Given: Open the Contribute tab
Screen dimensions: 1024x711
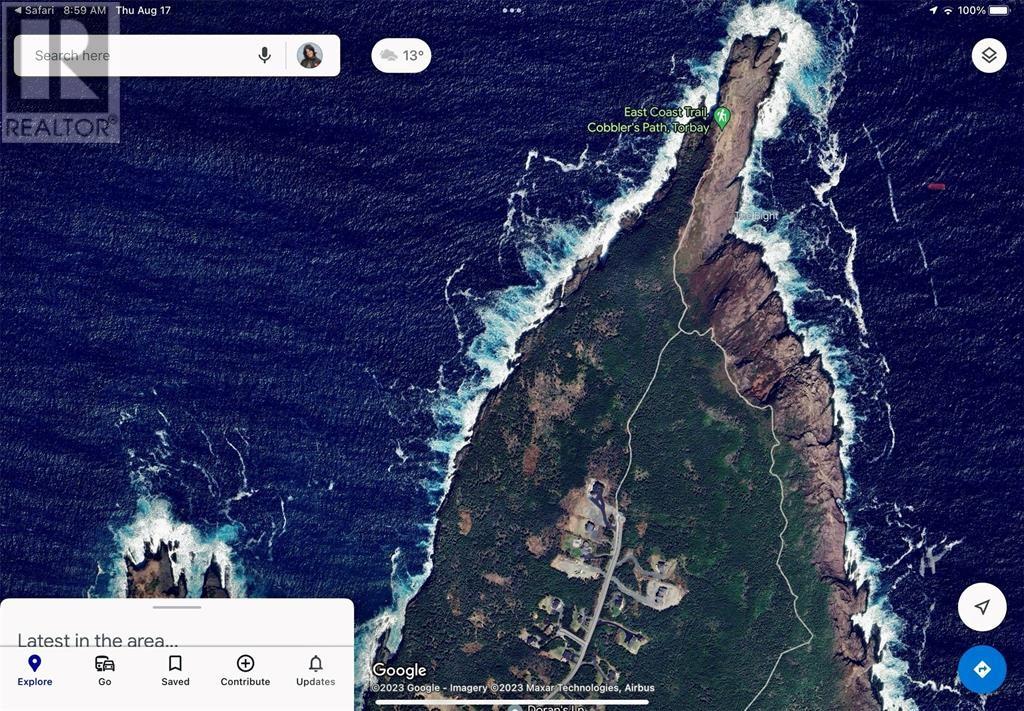Looking at the screenshot, I should point(245,670).
